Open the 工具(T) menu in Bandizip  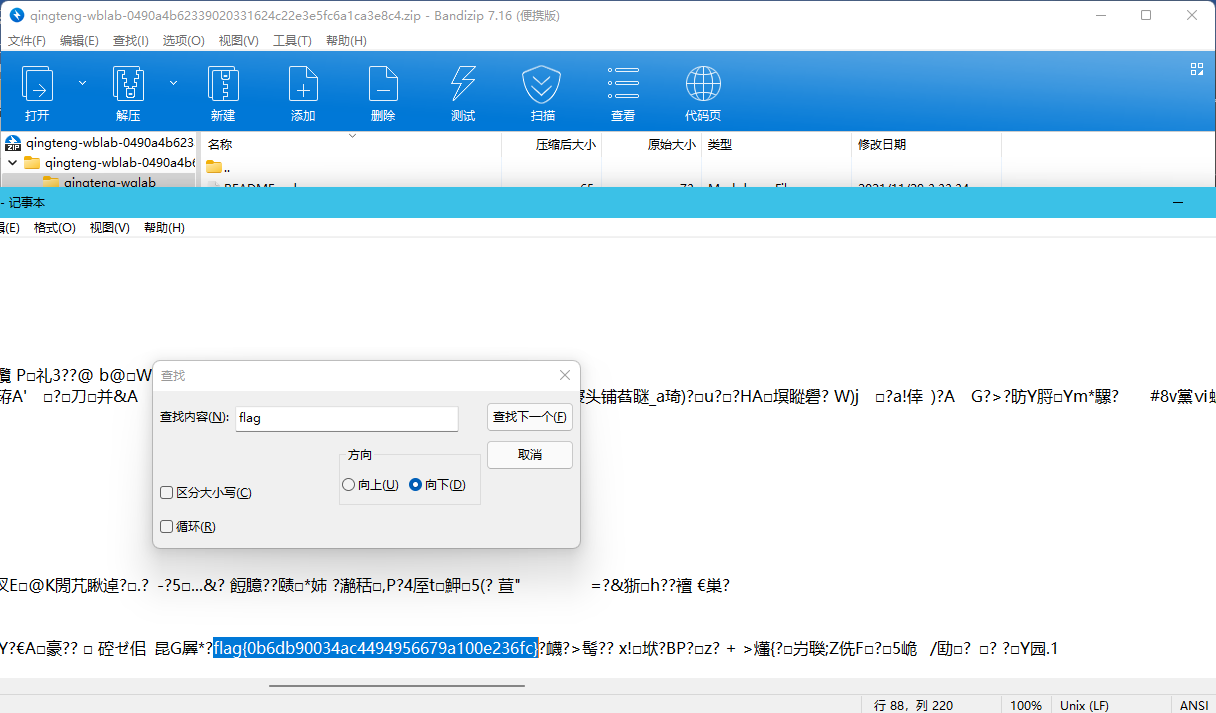[x=292, y=40]
